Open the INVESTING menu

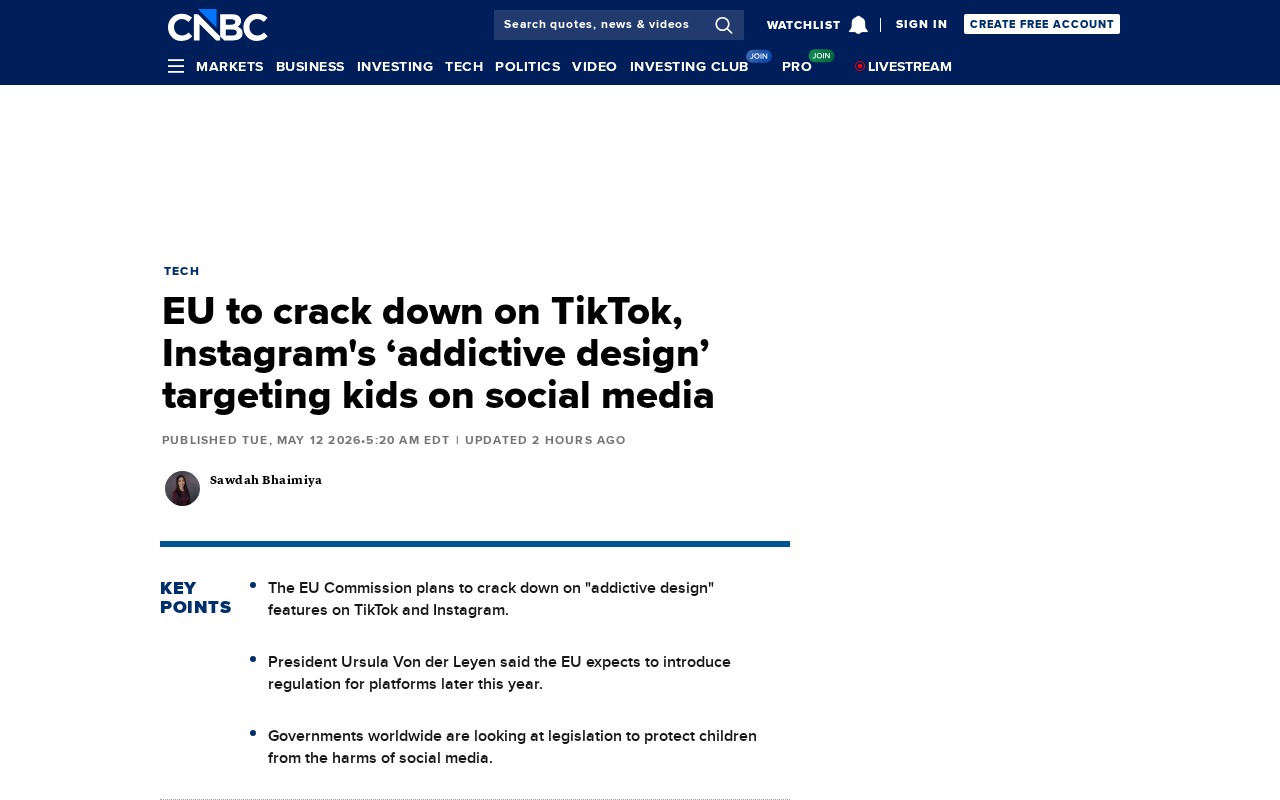pyautogui.click(x=395, y=66)
